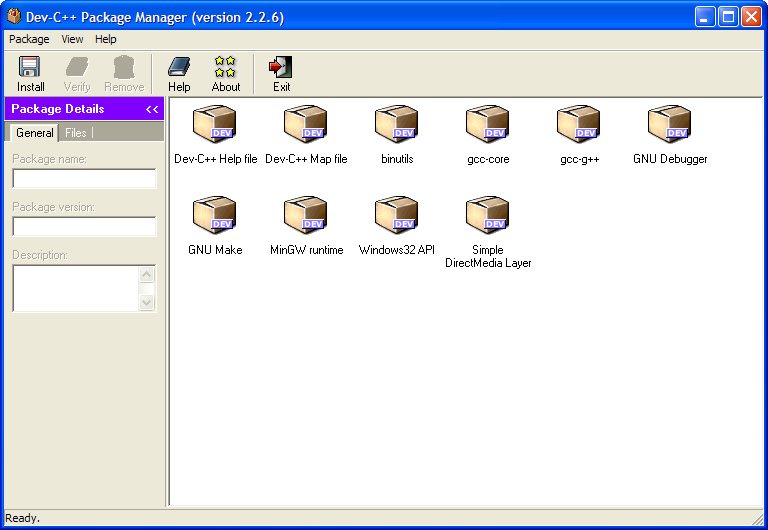This screenshot has height=530, width=768.
Task: Select the GNU Make package icon
Action: [215, 215]
